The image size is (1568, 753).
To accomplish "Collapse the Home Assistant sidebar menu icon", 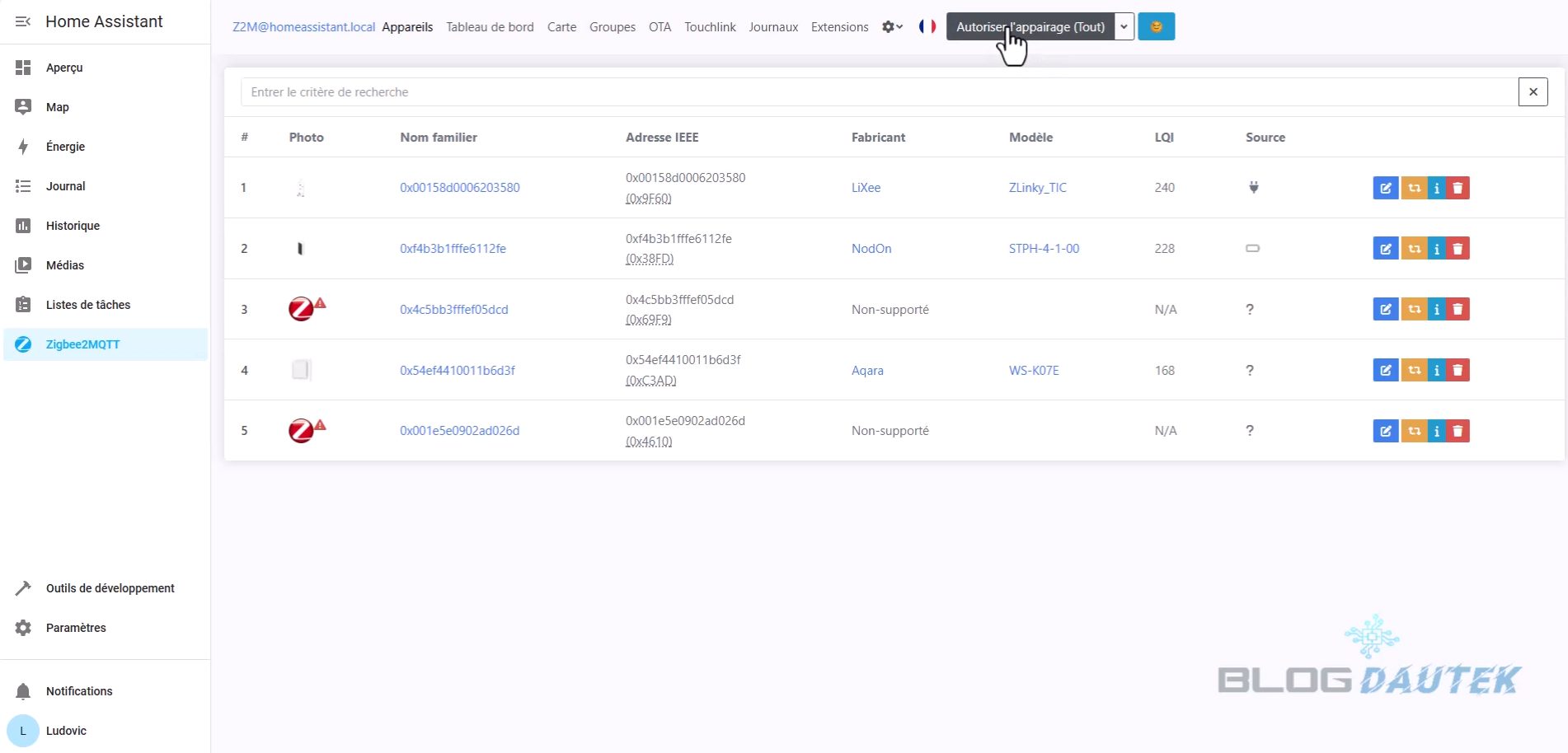I will pos(23,21).
